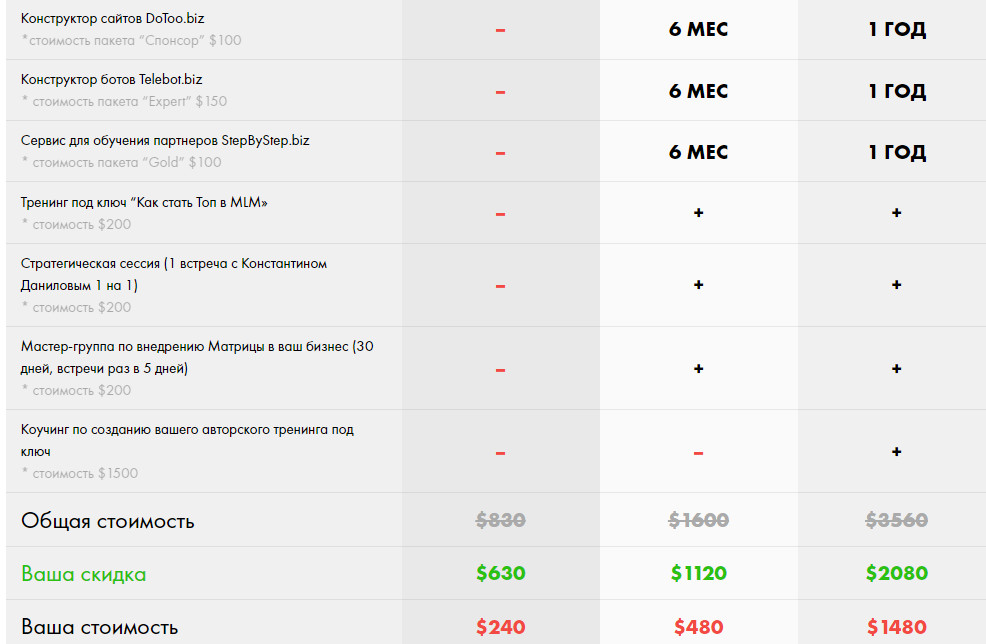Click the rightmost plus in the Коучинг row
Viewport: 986px width, 644px height.
pos(896,452)
